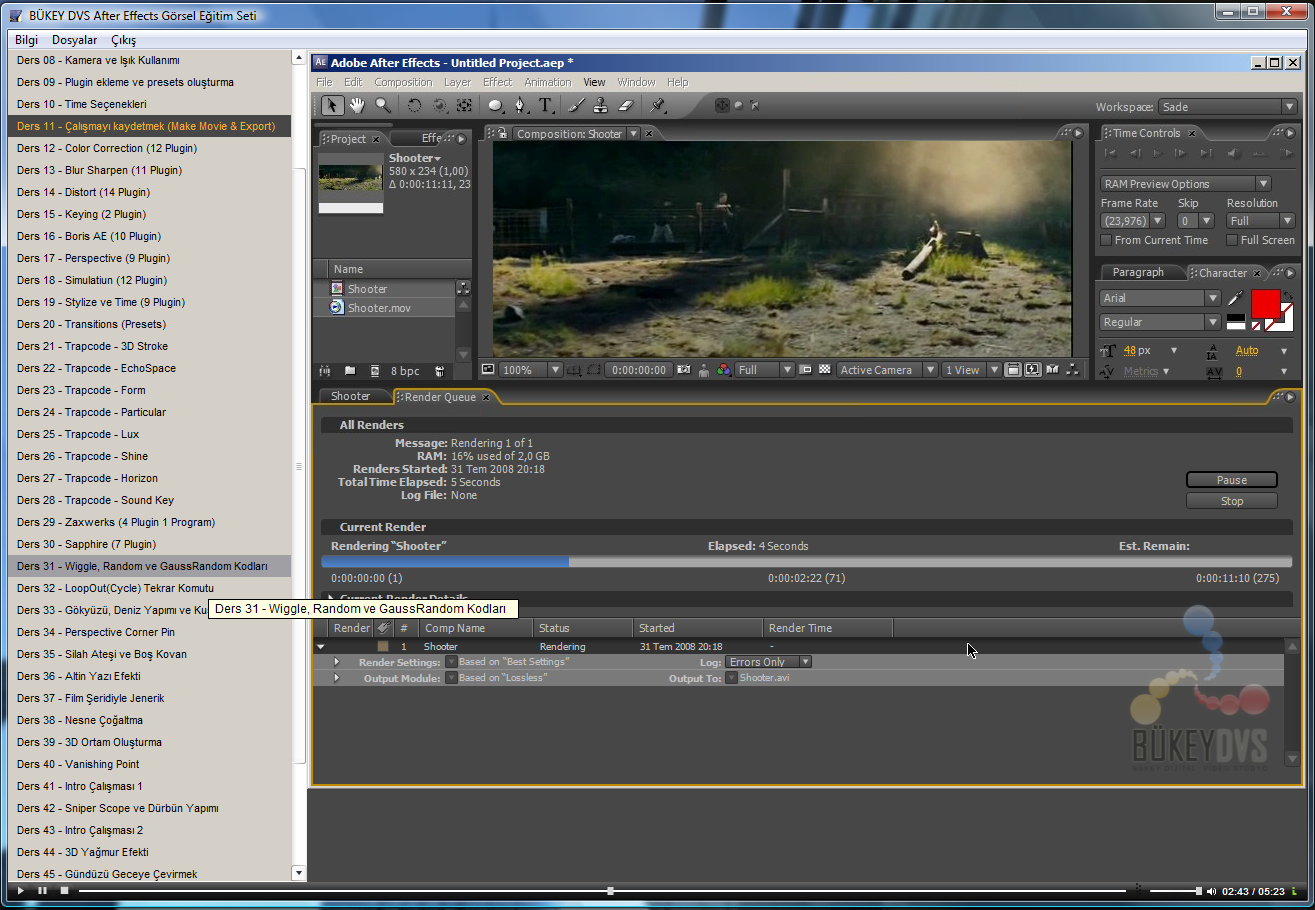Screen dimensions: 1315x910
Task: Open the Errors Only log dropdown
Action: [x=768, y=662]
